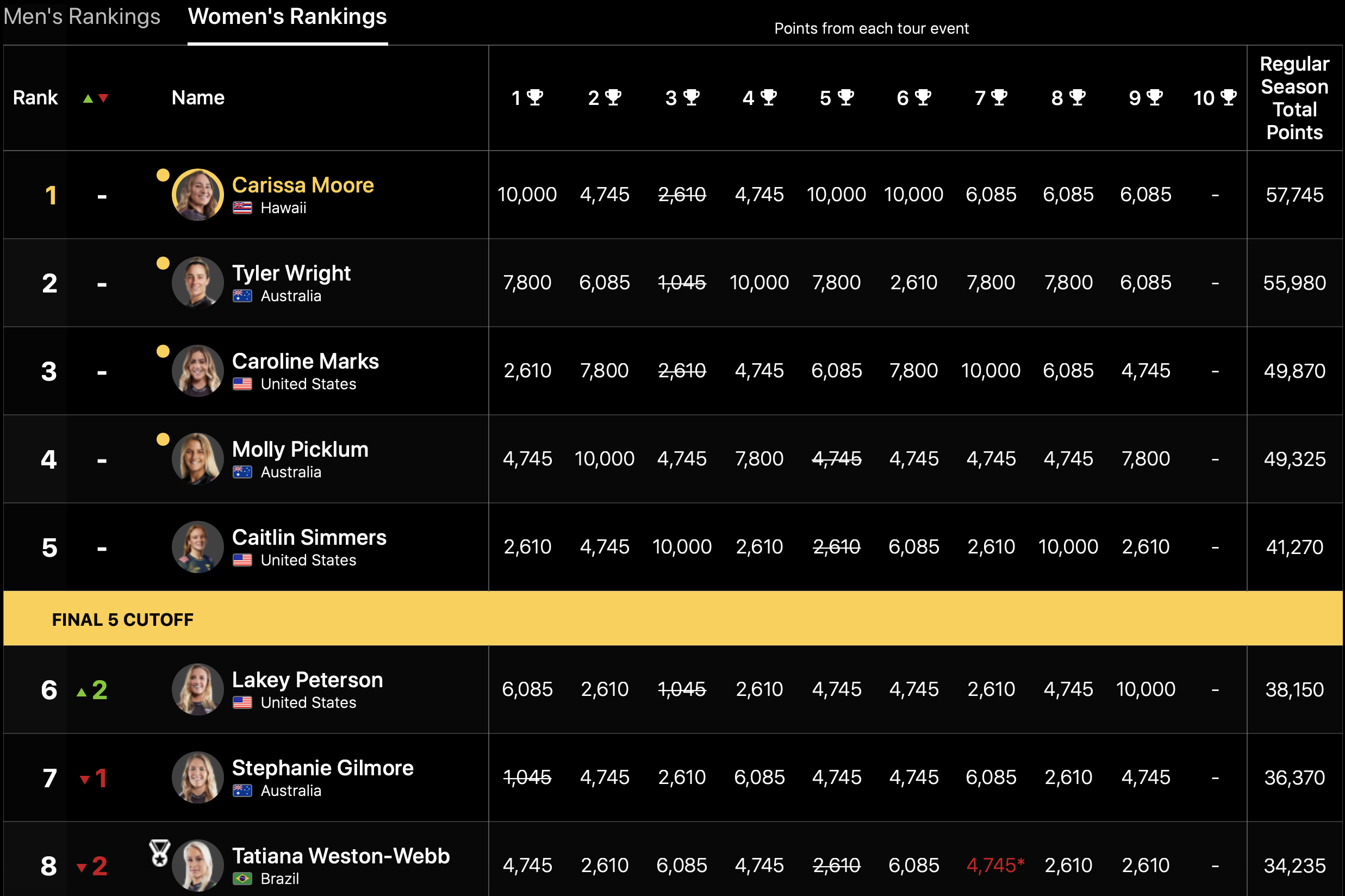Select the Women's Rankings tab
This screenshot has width=1345, height=896.
click(x=288, y=16)
